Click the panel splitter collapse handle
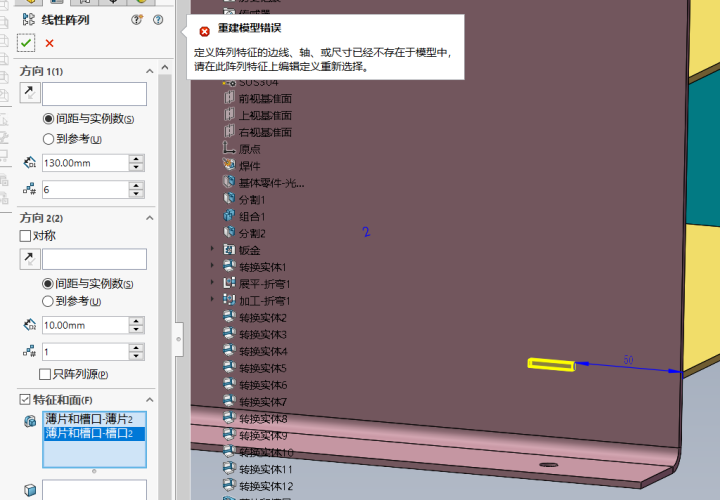Screen dimensions: 720x500 (179, 339)
